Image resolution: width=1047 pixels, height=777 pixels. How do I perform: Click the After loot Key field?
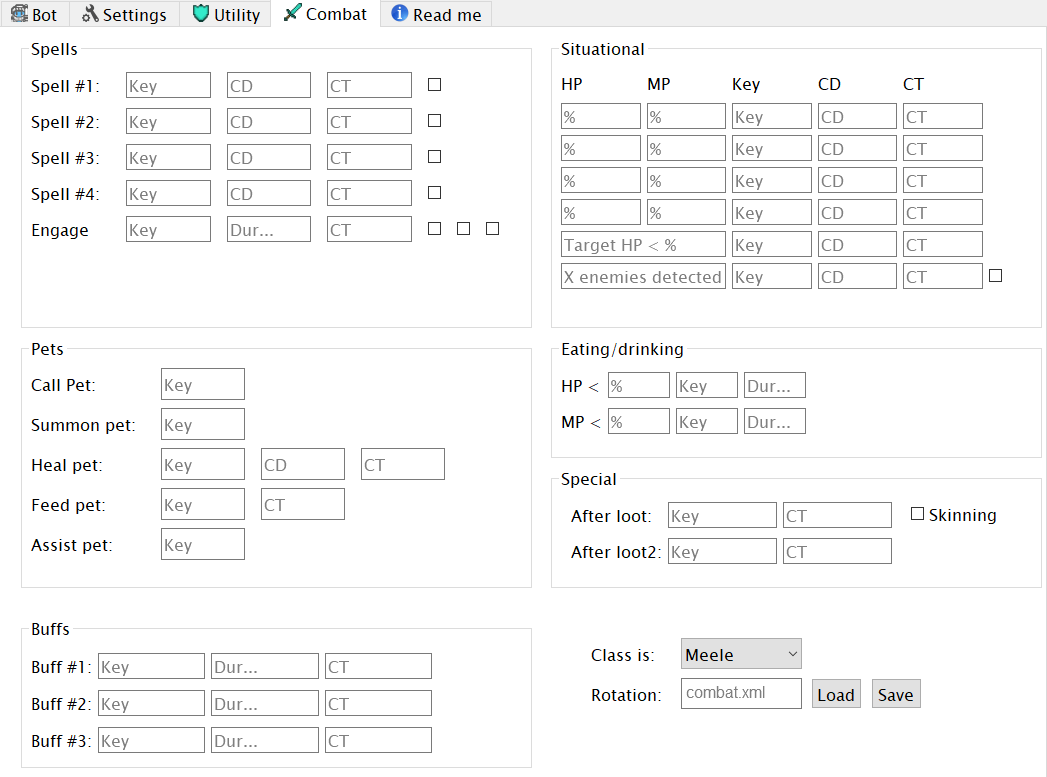pos(722,515)
